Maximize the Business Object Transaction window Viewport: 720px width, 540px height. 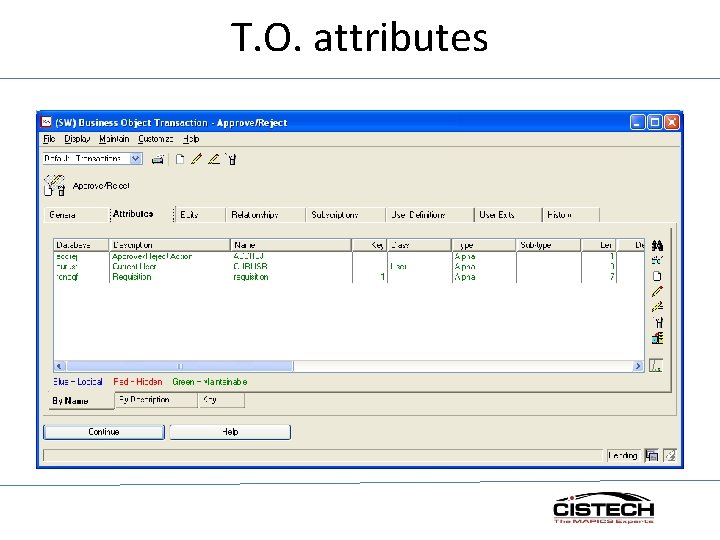point(655,122)
